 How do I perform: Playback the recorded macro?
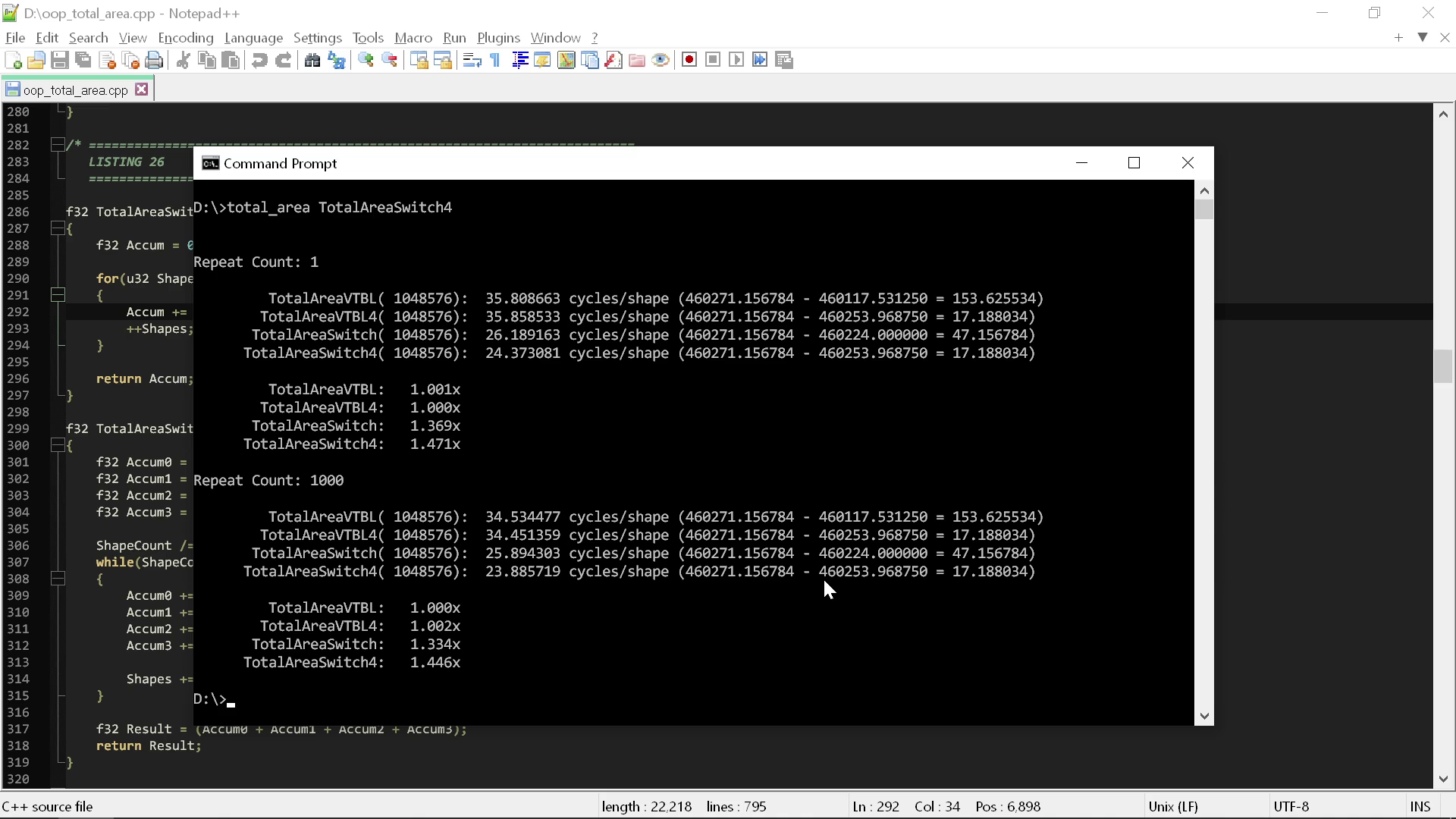737,60
